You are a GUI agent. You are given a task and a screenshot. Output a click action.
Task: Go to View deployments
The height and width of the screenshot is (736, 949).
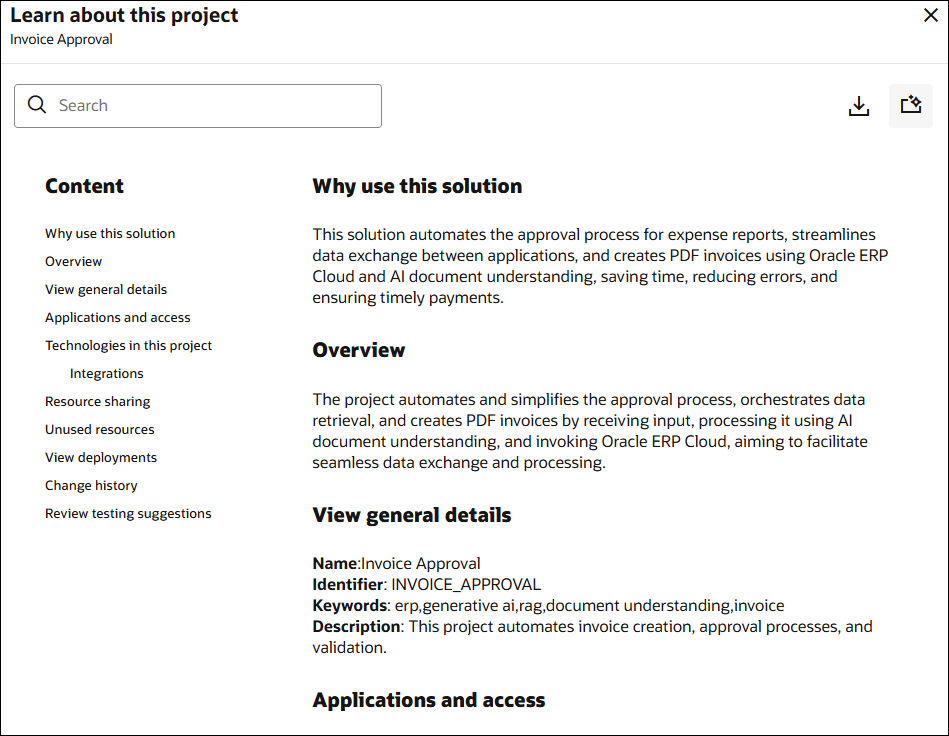pyautogui.click(x=100, y=457)
